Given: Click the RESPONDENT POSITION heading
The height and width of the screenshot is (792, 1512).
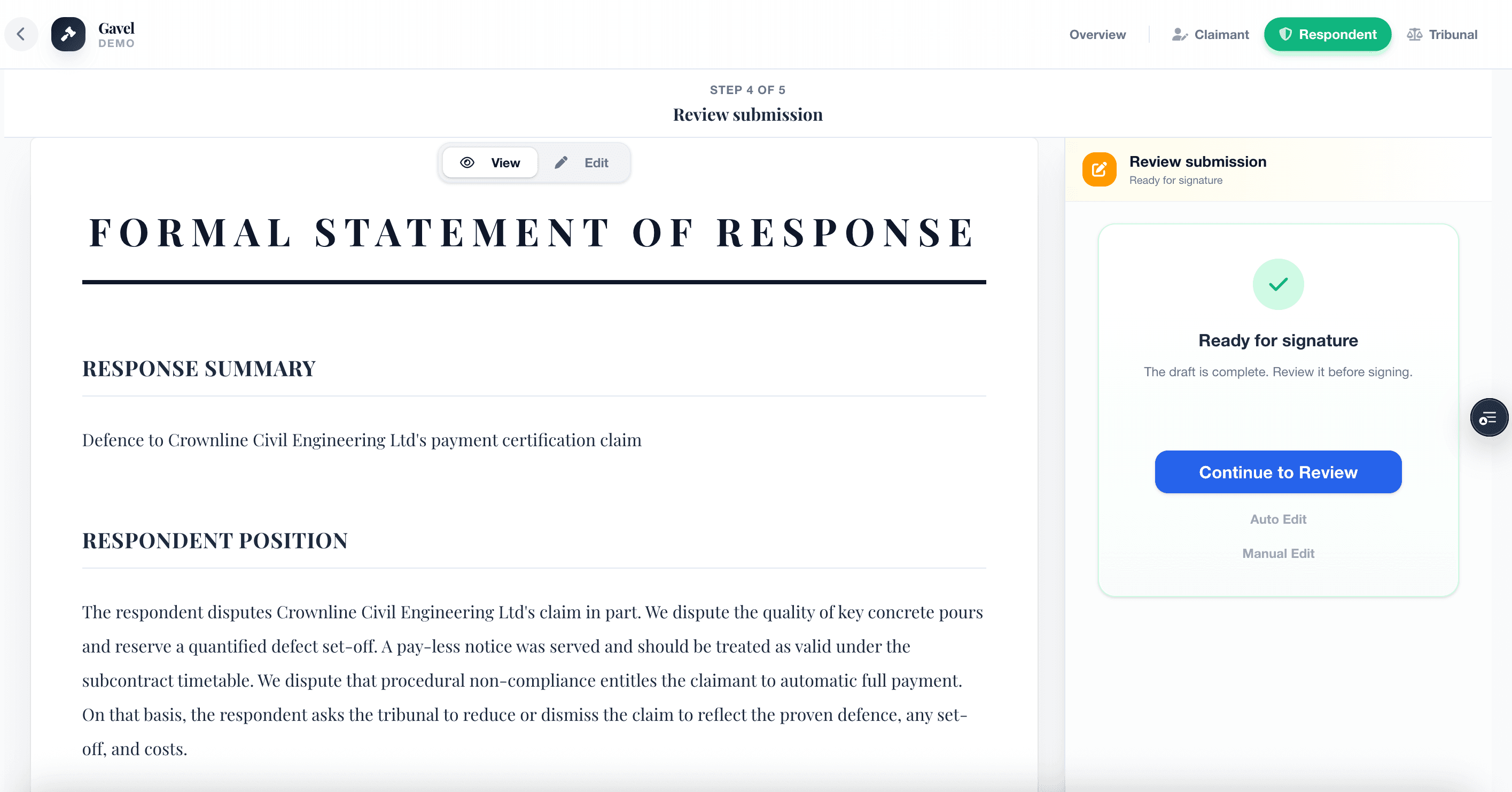Looking at the screenshot, I should [x=215, y=541].
